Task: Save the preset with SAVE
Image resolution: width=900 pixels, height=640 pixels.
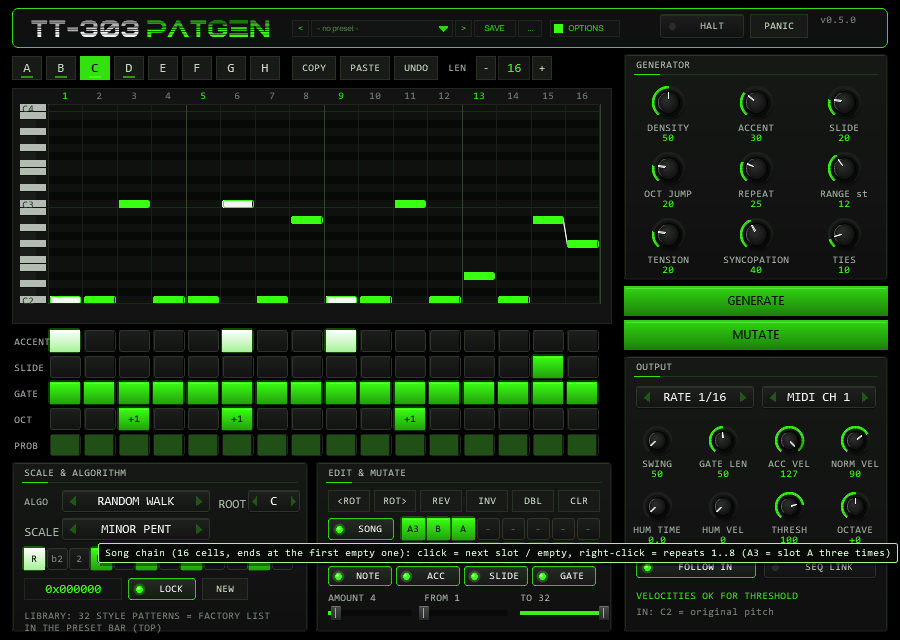Action: (x=494, y=28)
